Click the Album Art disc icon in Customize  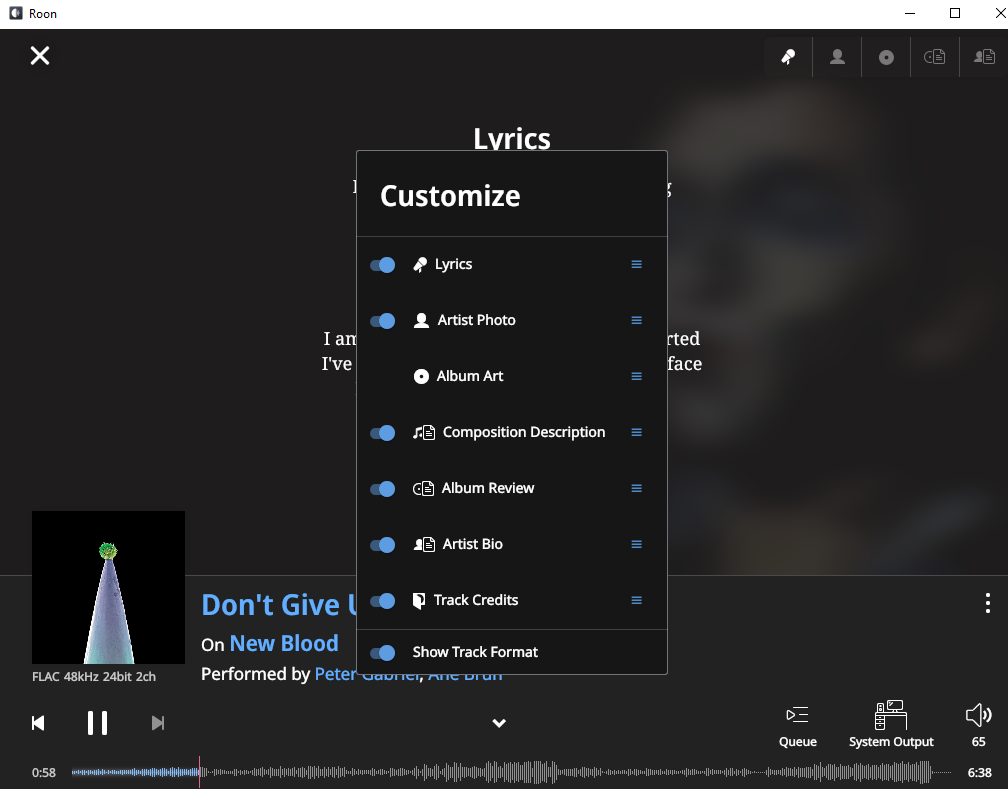pyautogui.click(x=421, y=376)
